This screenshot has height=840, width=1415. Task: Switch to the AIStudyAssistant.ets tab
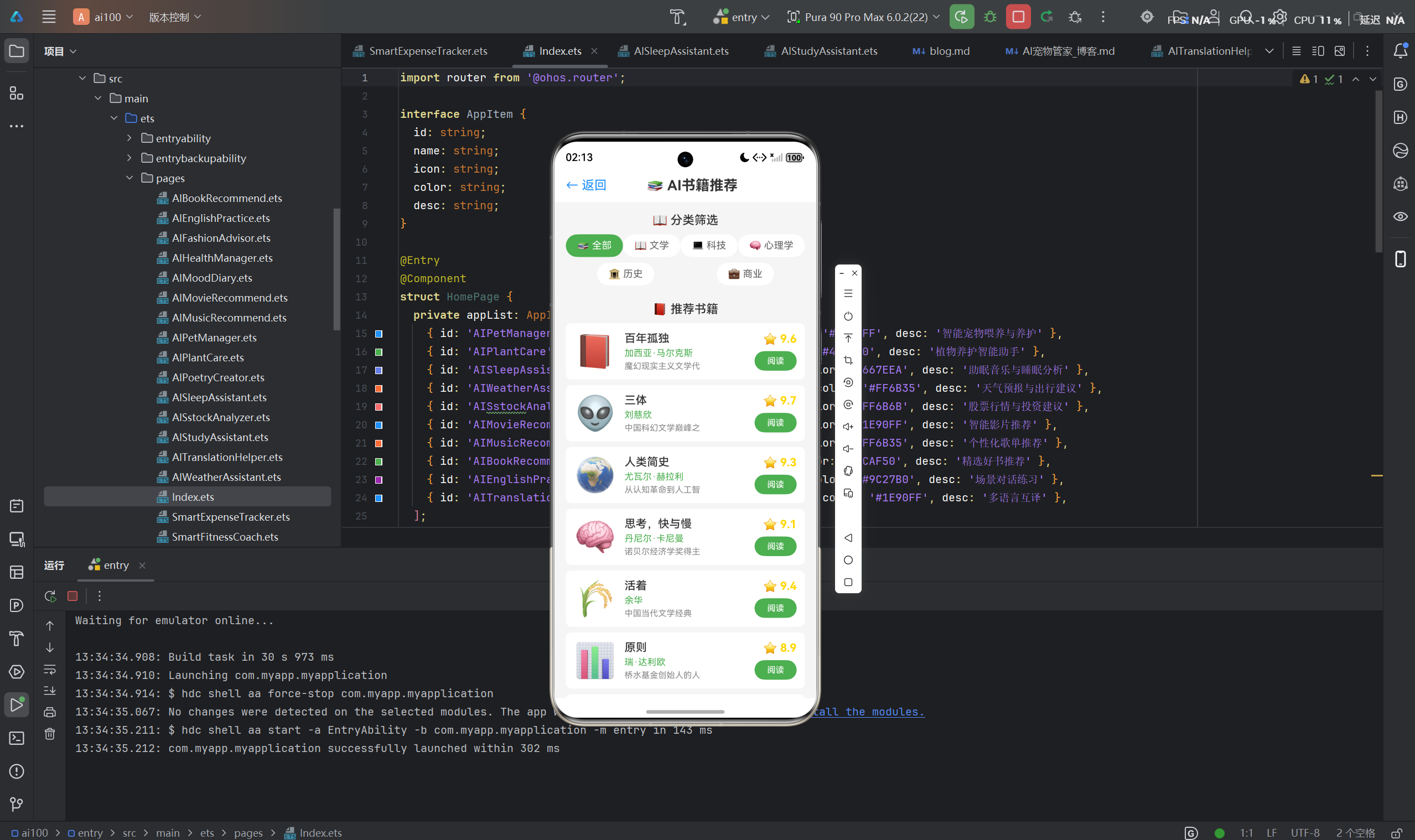821,51
